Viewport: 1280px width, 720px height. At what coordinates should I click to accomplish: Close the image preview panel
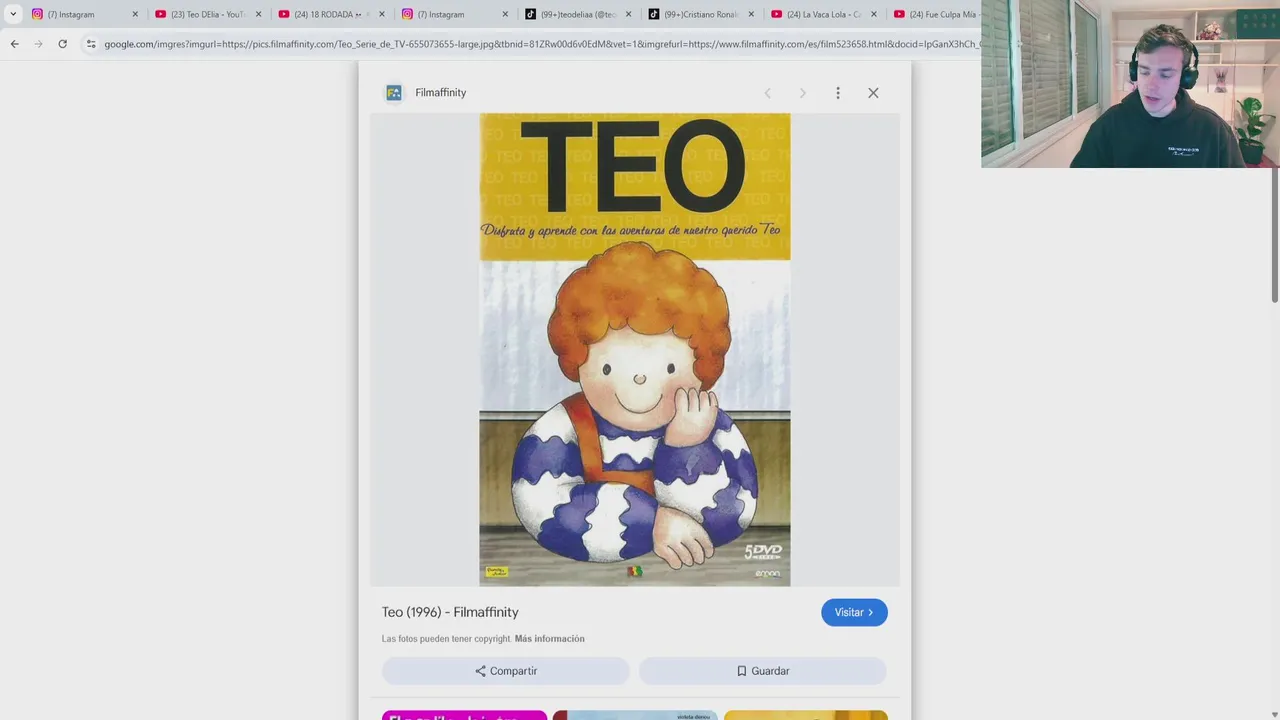tap(873, 93)
